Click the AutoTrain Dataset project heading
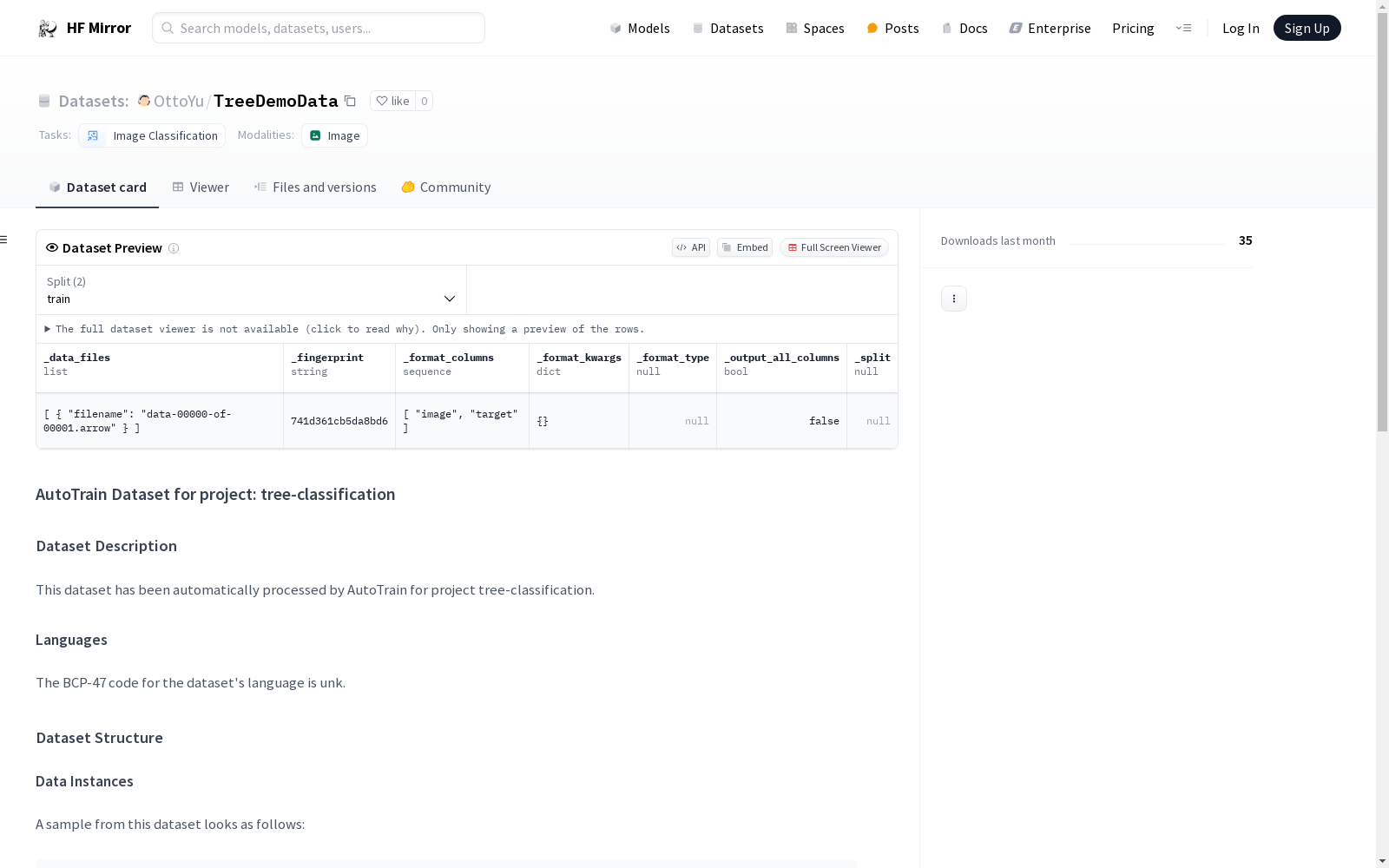The width and height of the screenshot is (1389, 868). point(215,494)
